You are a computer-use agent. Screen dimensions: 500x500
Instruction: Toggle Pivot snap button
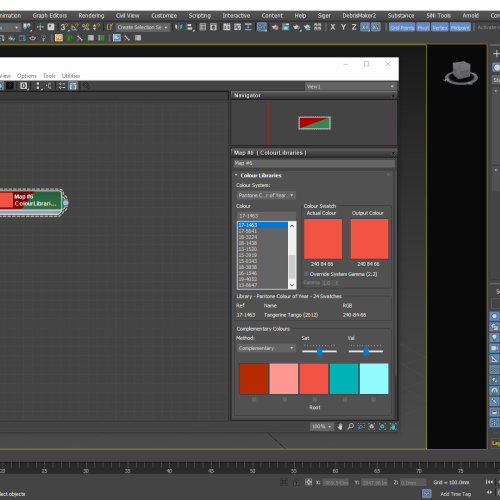[x=423, y=27]
